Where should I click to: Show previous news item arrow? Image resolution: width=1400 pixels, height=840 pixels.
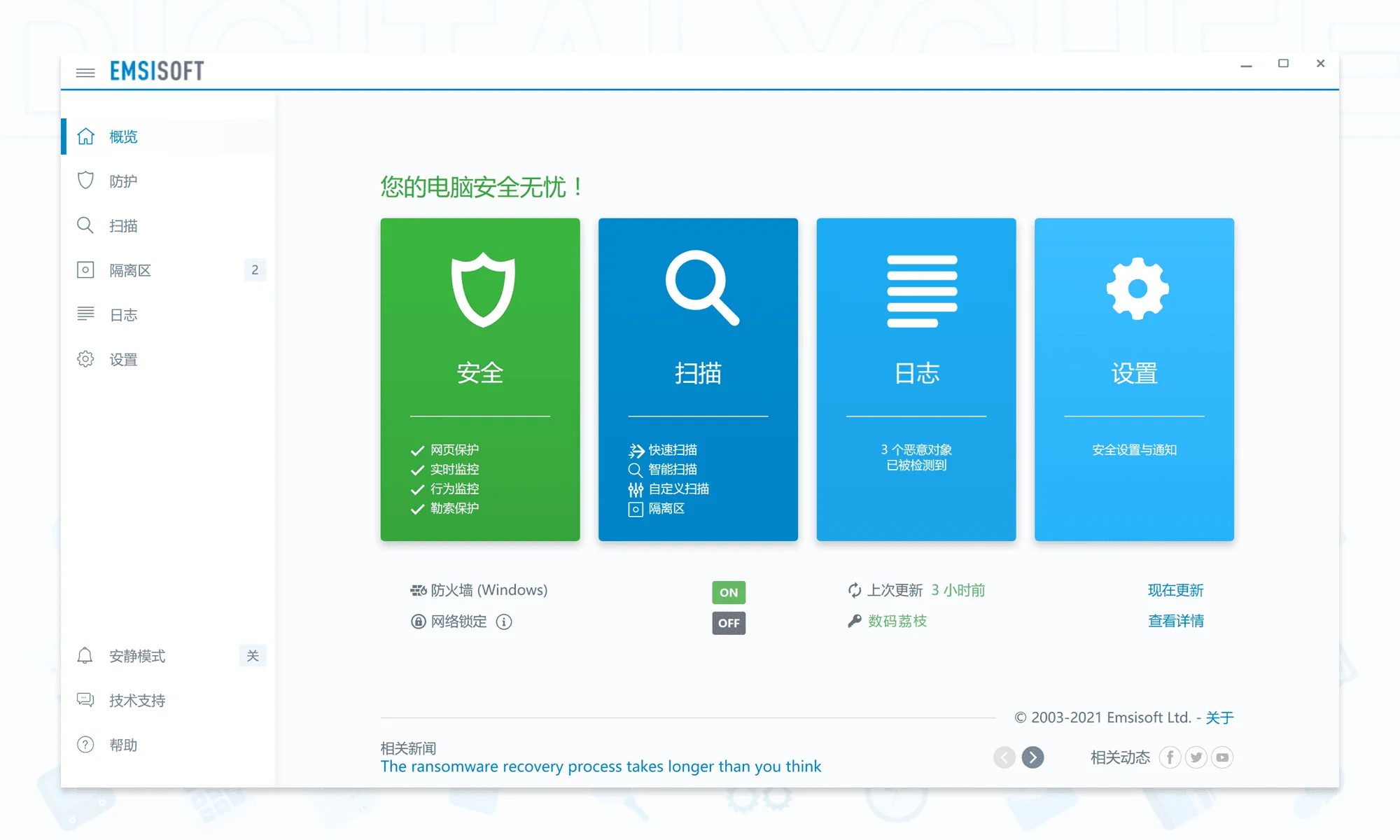pyautogui.click(x=1004, y=757)
